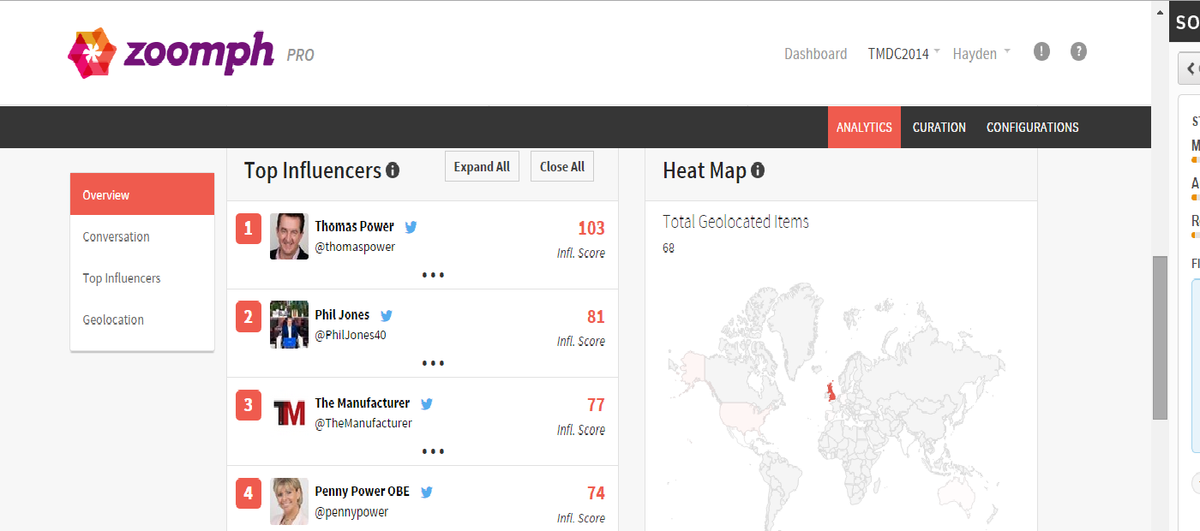The image size is (1200, 531).
Task: Click Phil Jones's Twitter icon
Action: pyautogui.click(x=386, y=315)
